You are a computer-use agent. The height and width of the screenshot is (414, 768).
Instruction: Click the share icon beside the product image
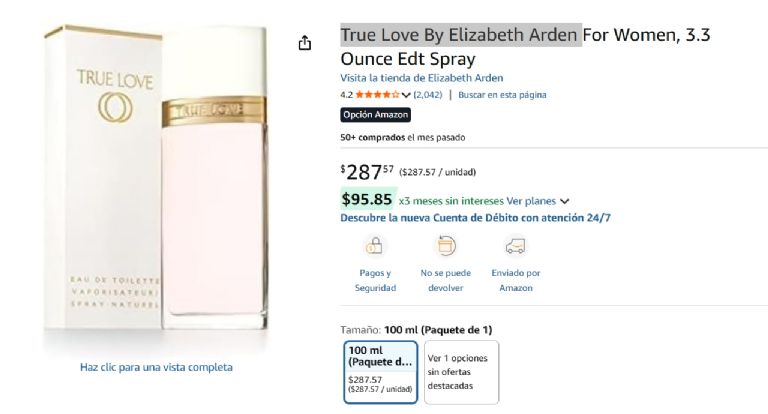pos(305,43)
